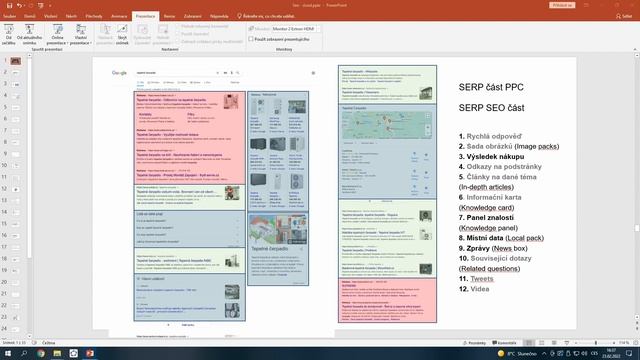640x360 pixels.
Task: Open the Poznámky notes pane
Action: pos(474,343)
